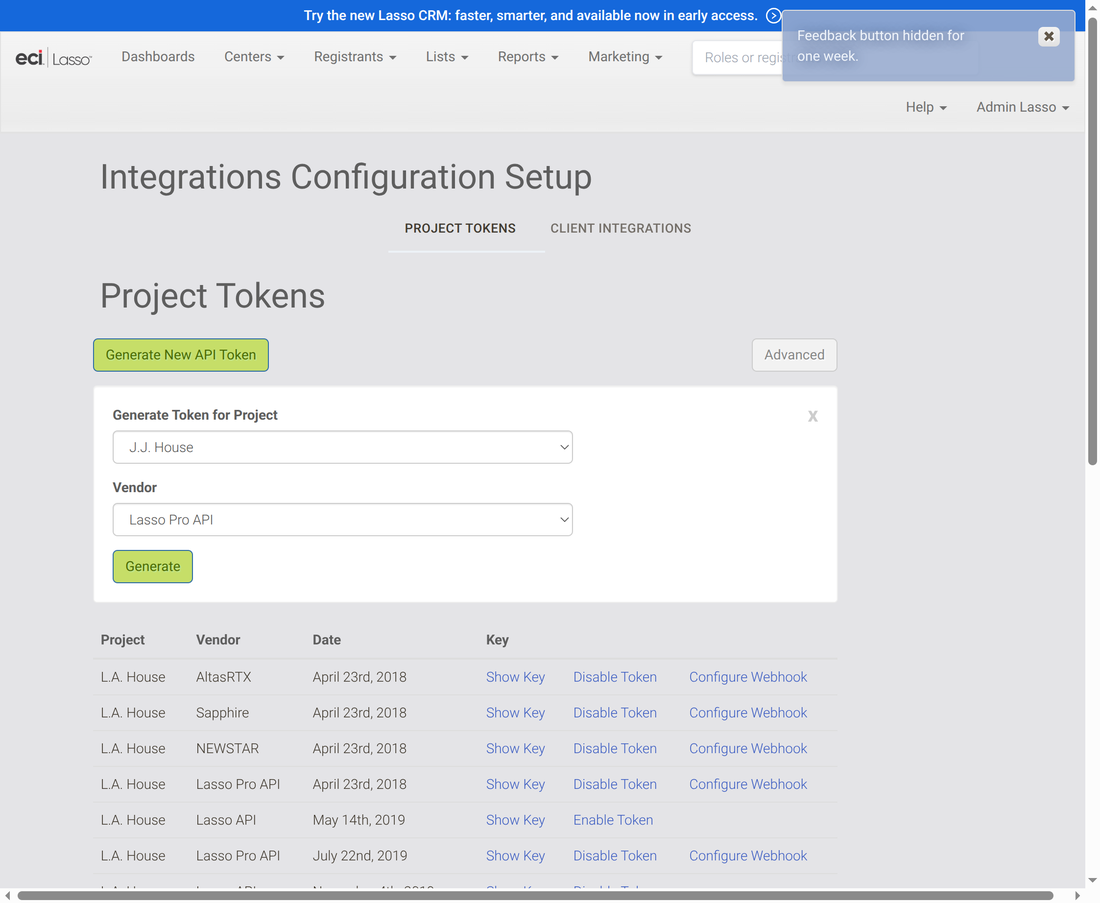Disable Token for the Sapphire vendor
Screen dimensions: 1100x903
click(615, 713)
